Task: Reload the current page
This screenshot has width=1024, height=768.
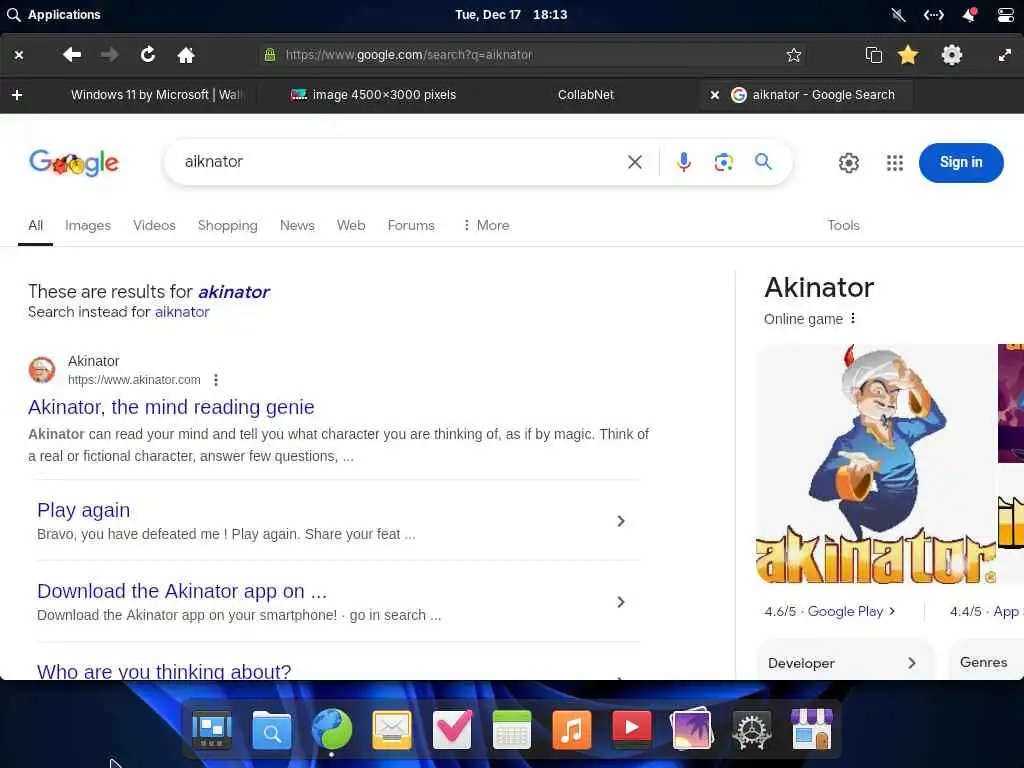Action: click(x=148, y=55)
